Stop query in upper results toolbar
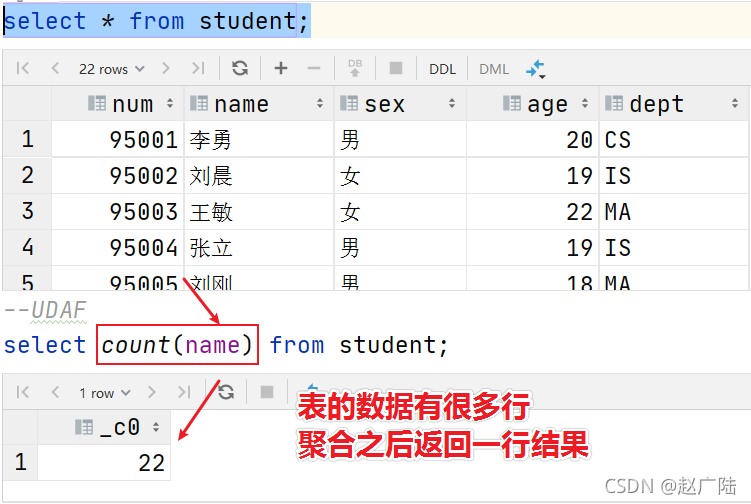The height and width of the screenshot is (504, 751). [x=396, y=68]
